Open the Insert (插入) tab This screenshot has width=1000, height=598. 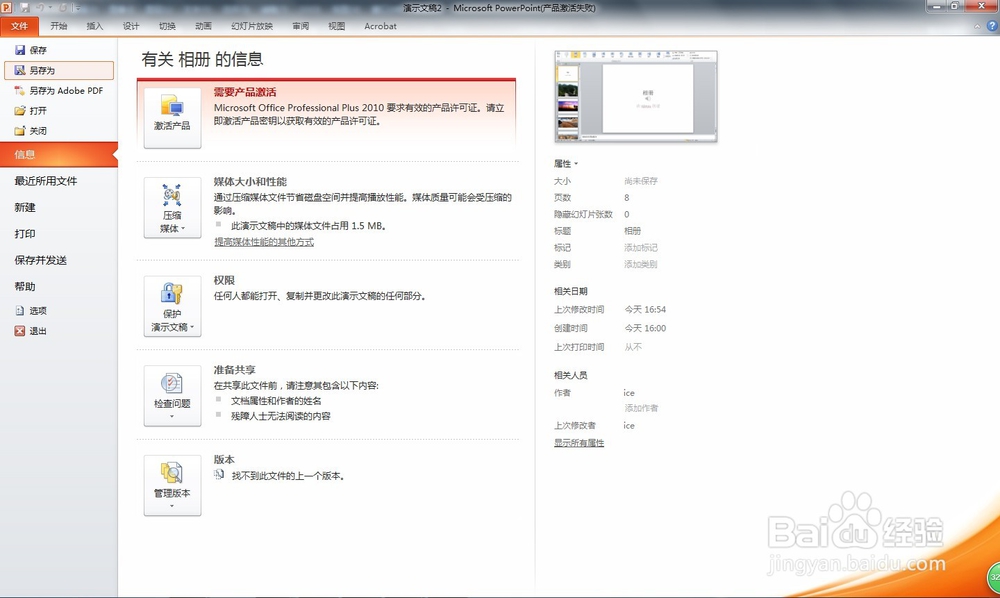pyautogui.click(x=94, y=26)
